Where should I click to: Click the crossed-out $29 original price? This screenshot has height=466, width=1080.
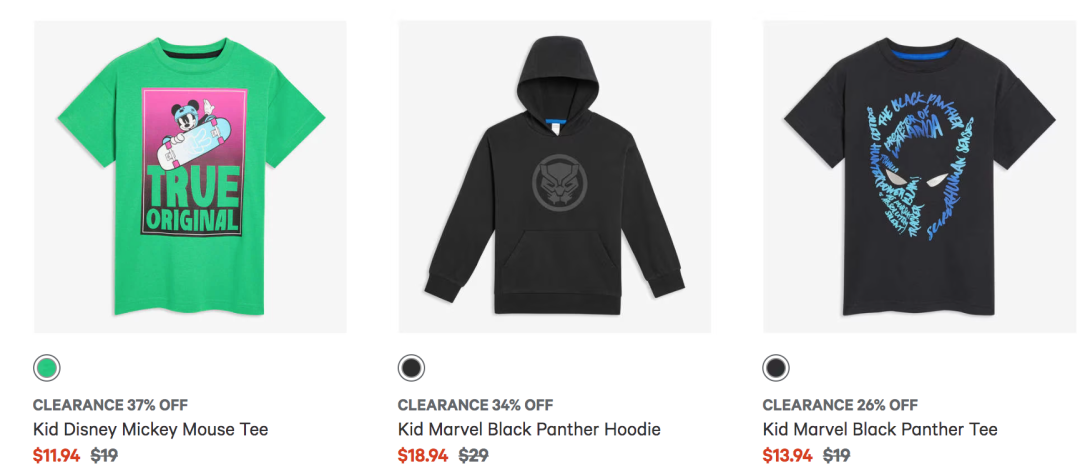point(472,455)
